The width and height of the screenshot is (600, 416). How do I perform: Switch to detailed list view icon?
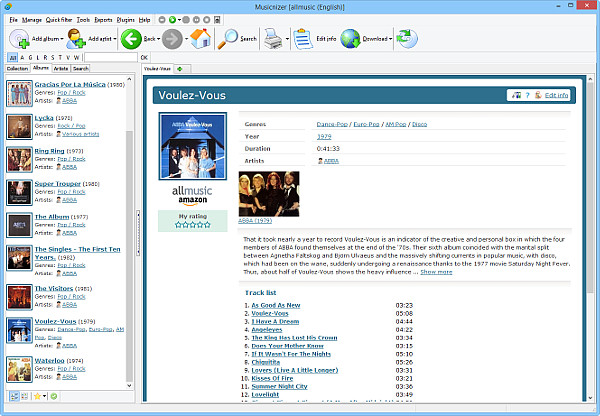coord(14,396)
